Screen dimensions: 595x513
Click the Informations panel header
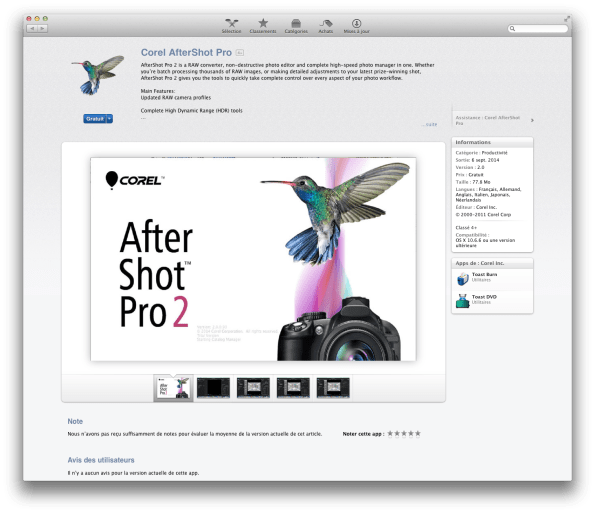tap(492, 142)
